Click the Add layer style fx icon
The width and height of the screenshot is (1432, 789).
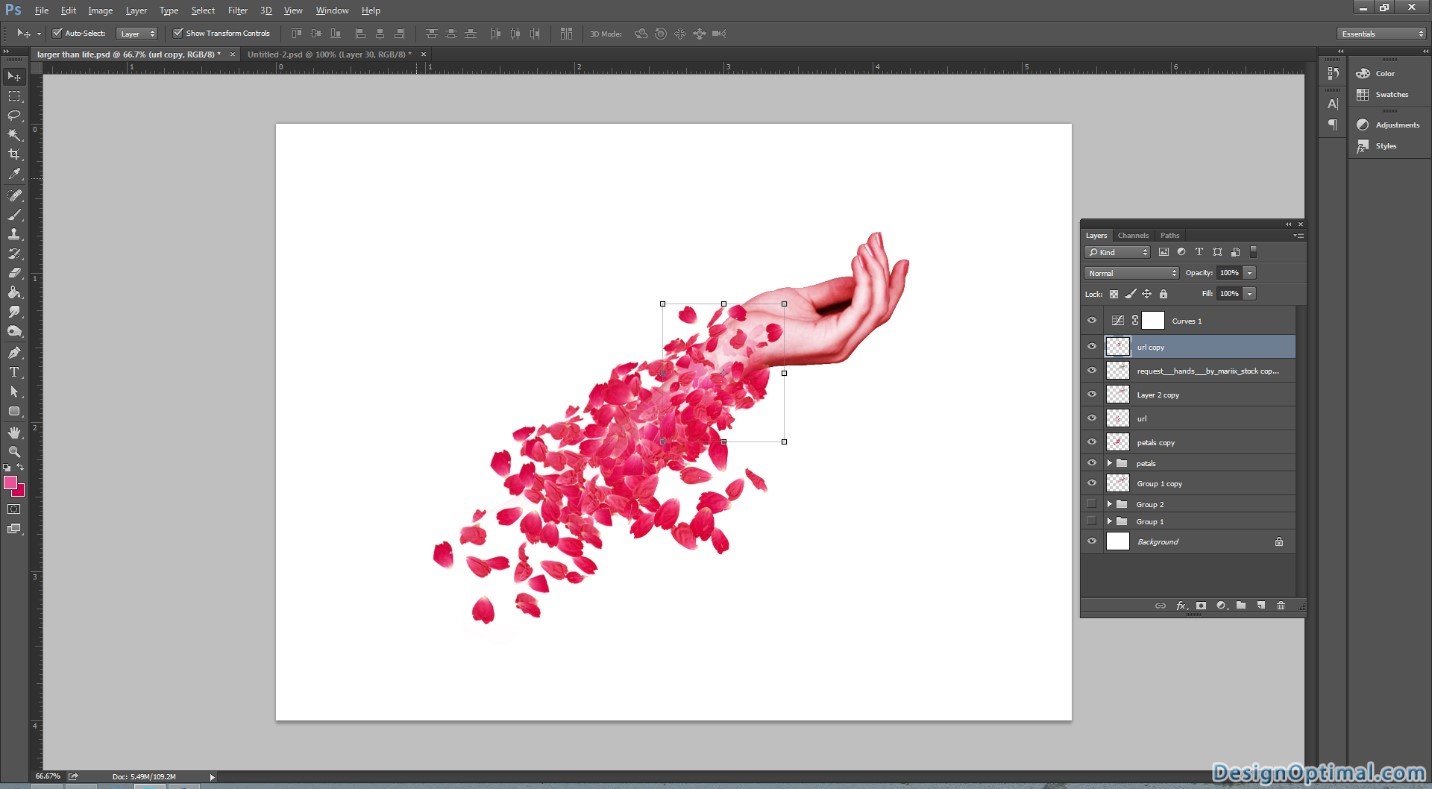(1181, 605)
